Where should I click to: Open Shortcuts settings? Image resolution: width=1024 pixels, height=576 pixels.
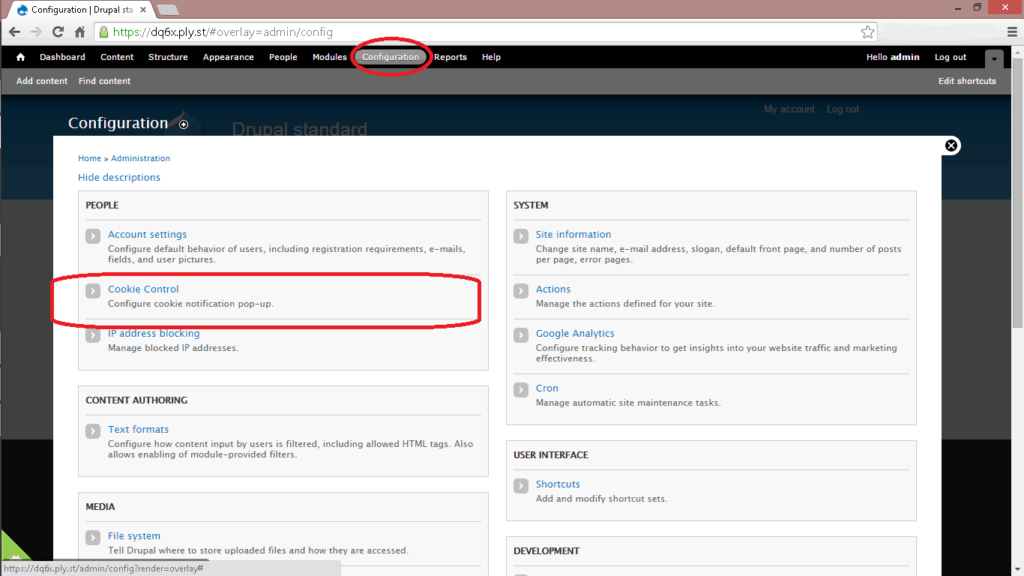coord(558,484)
